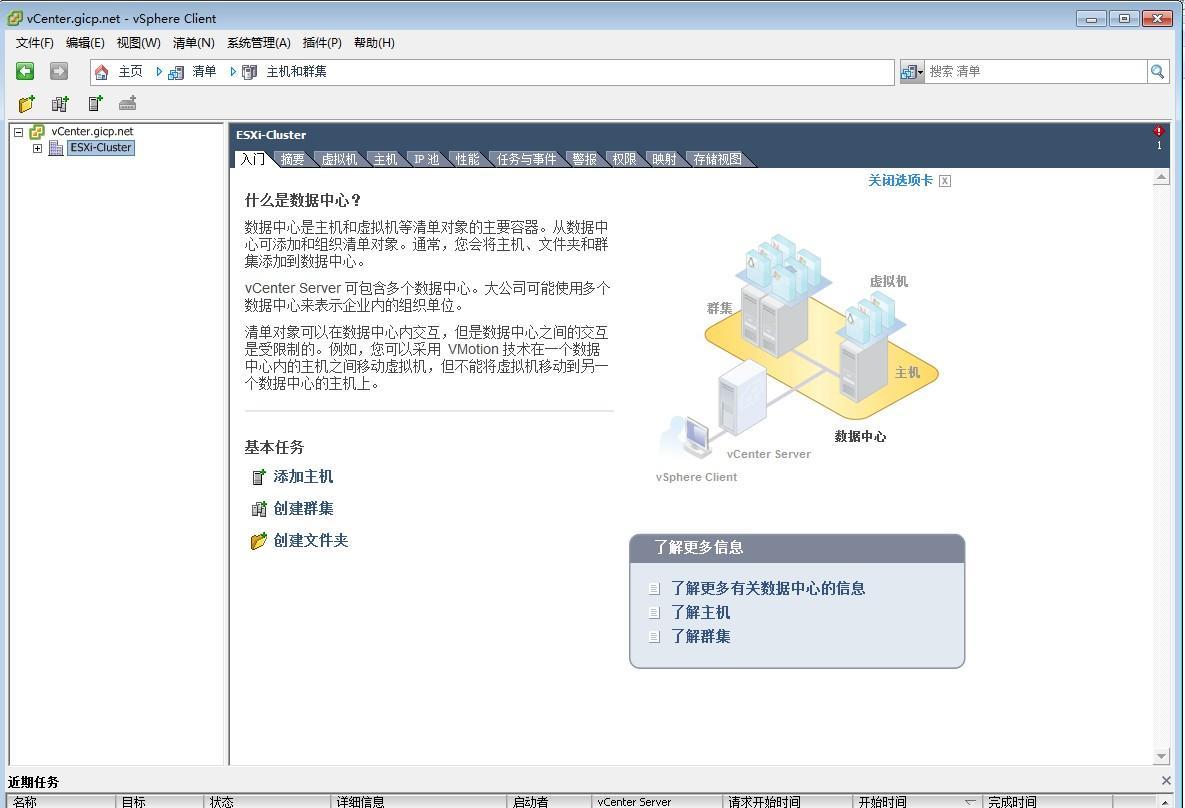Click the icon beside 添加主机
This screenshot has width=1185, height=808.
(x=258, y=477)
